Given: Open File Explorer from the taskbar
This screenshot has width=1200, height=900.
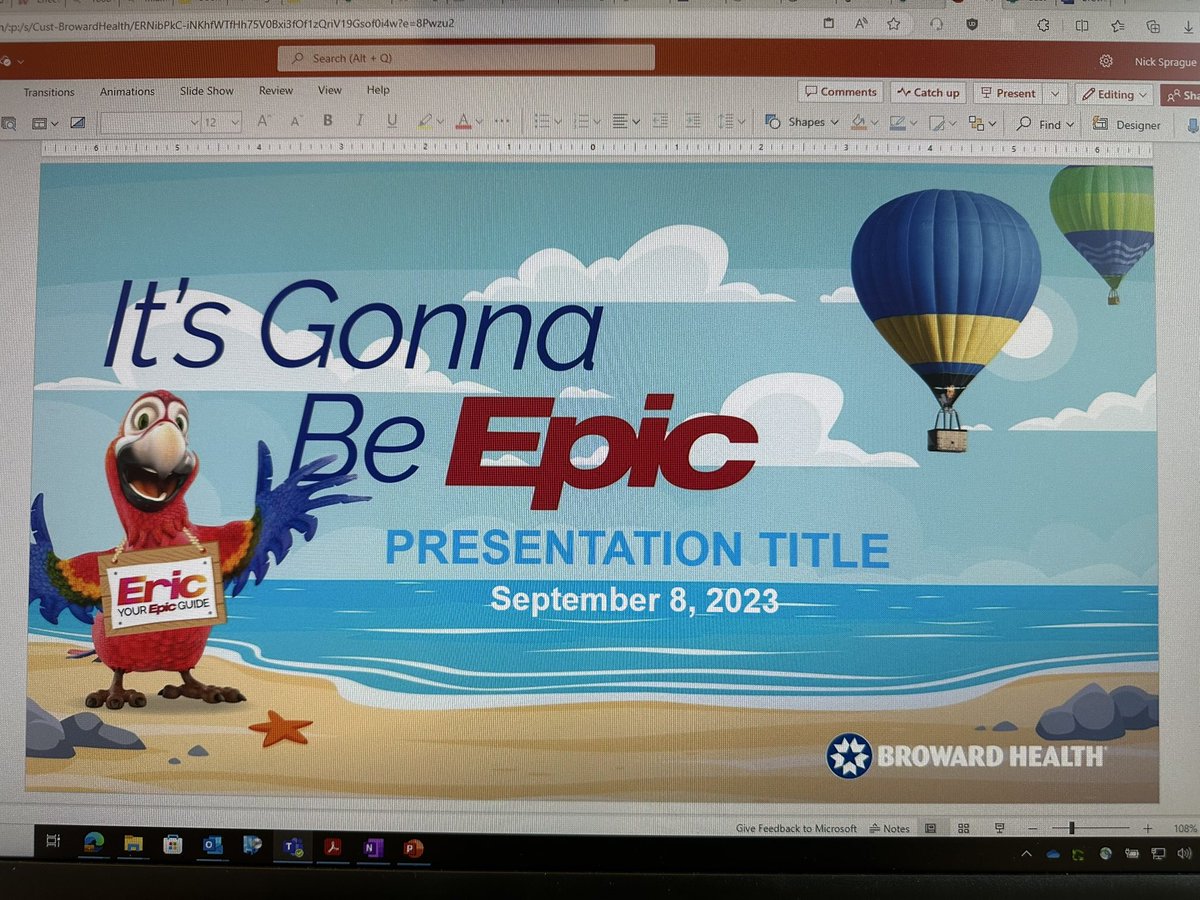Looking at the screenshot, I should [132, 845].
